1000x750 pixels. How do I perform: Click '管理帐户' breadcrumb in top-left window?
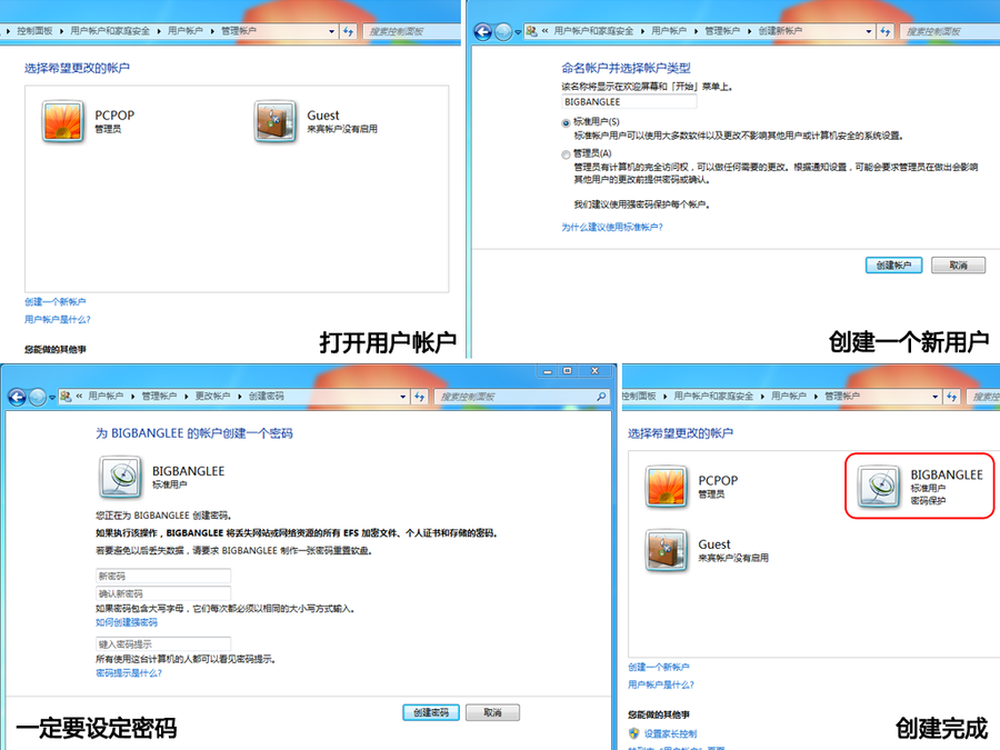click(239, 31)
